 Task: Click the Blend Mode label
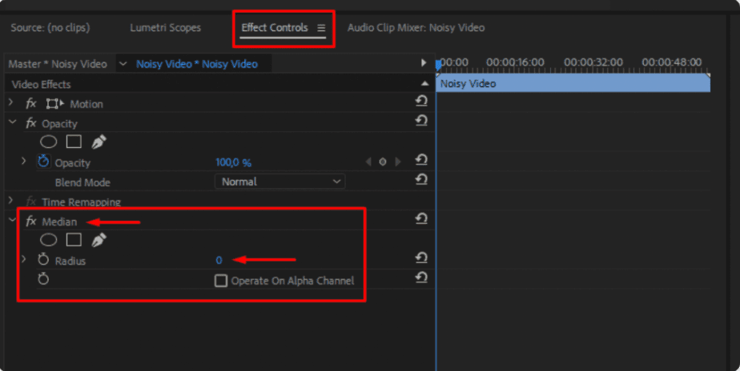coord(83,183)
